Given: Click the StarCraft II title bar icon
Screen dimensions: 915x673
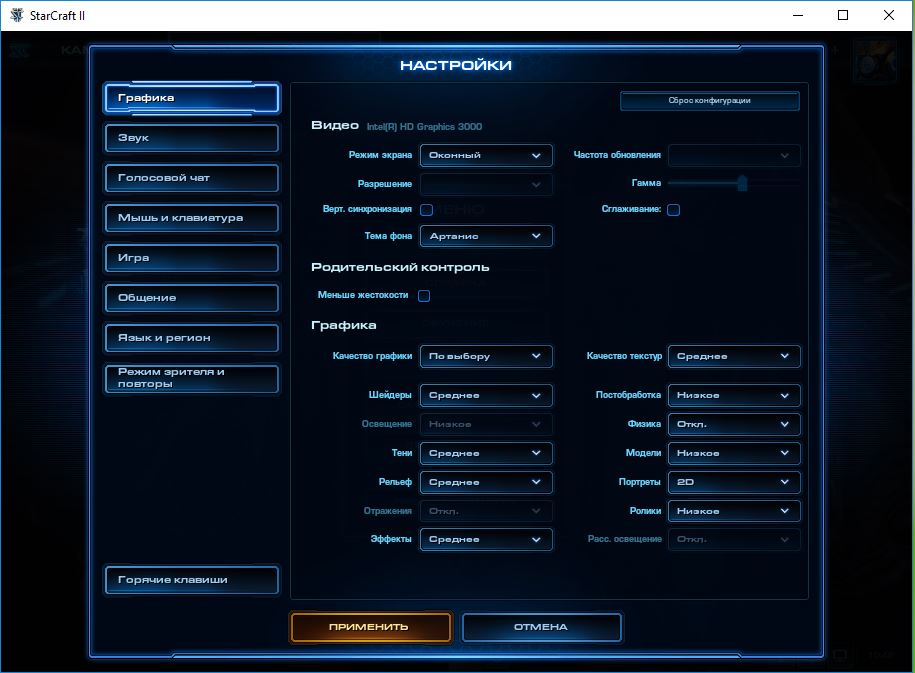Looking at the screenshot, I should (17, 15).
